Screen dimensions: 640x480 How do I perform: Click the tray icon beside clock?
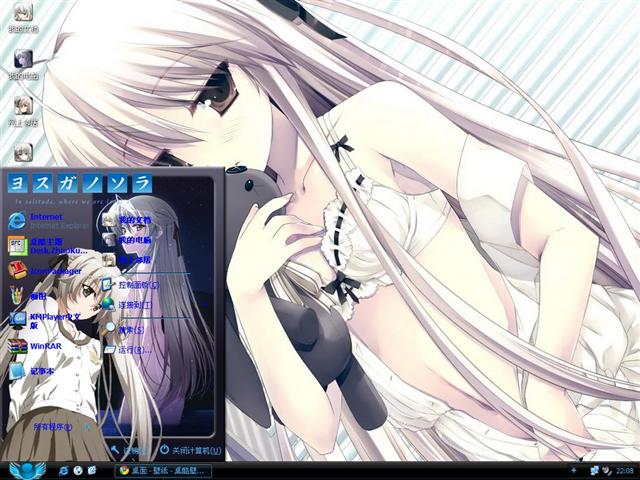click(x=607, y=471)
